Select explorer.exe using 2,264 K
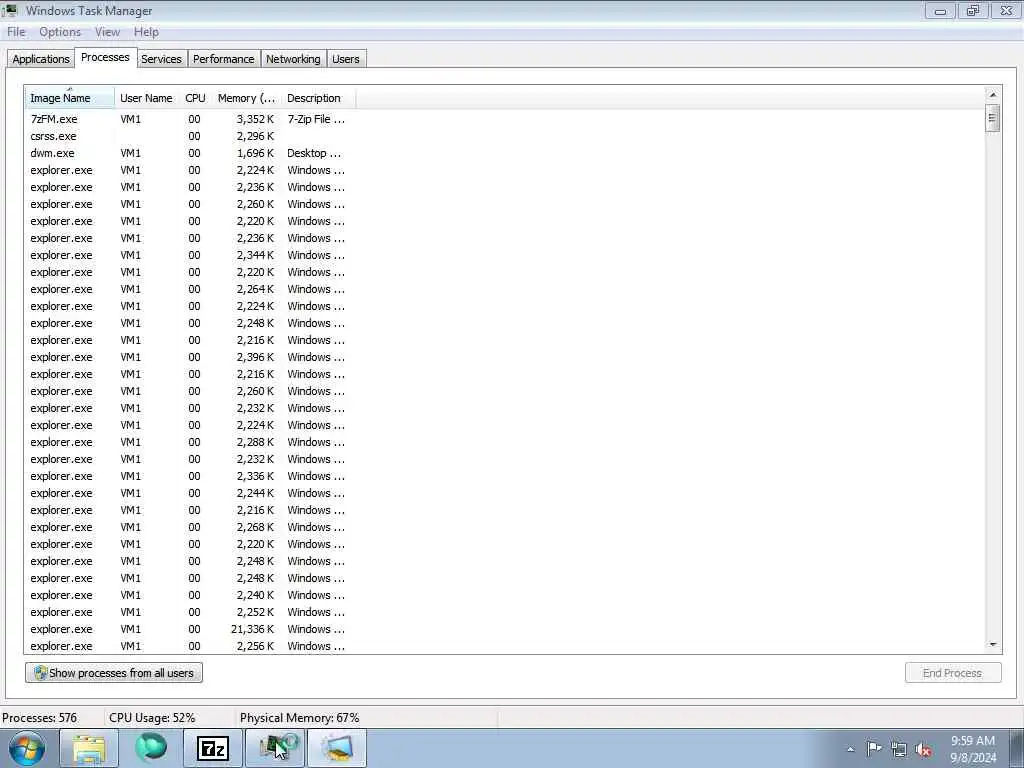Image resolution: width=1024 pixels, height=768 pixels. point(188,289)
